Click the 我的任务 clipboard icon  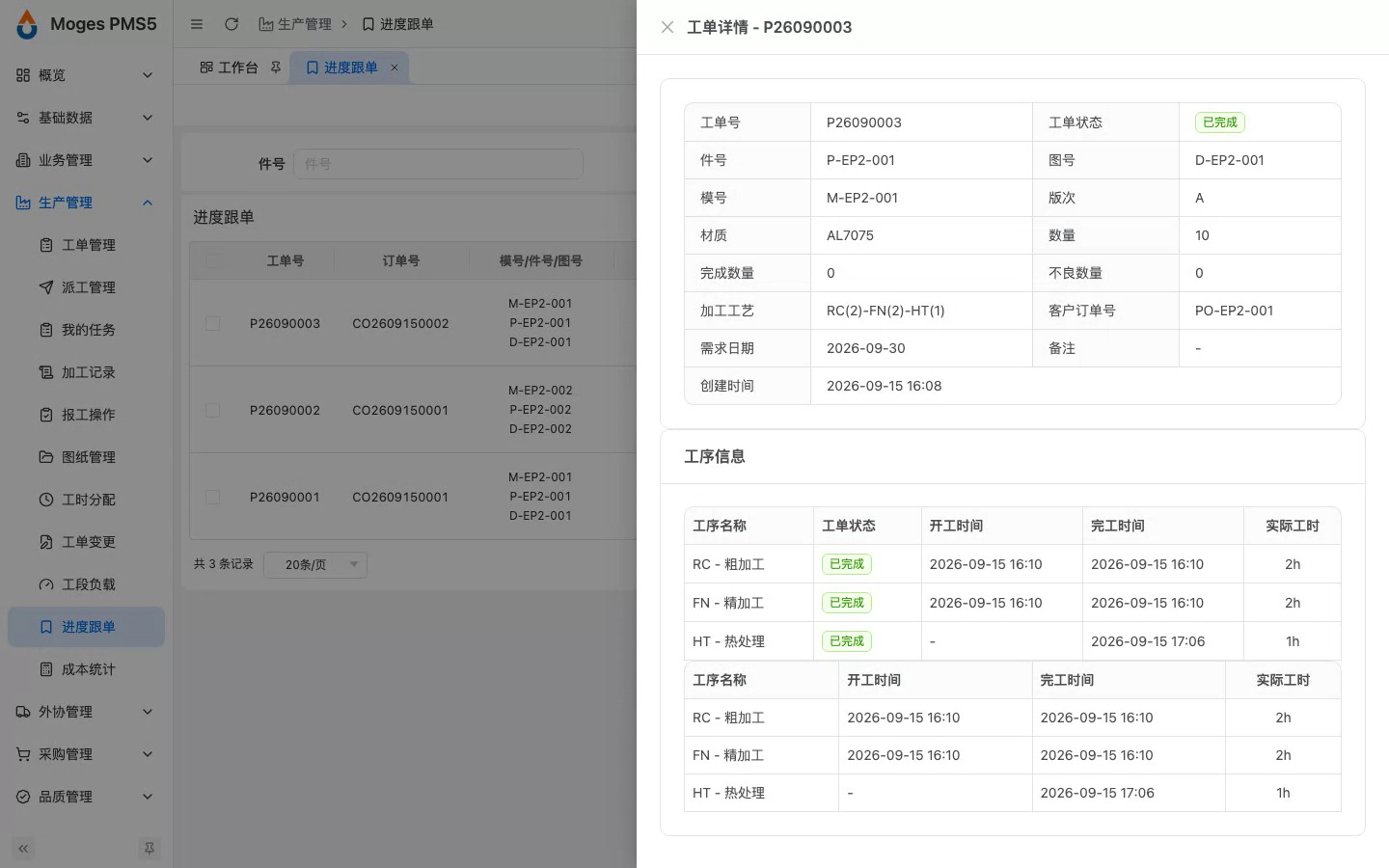[46, 330]
